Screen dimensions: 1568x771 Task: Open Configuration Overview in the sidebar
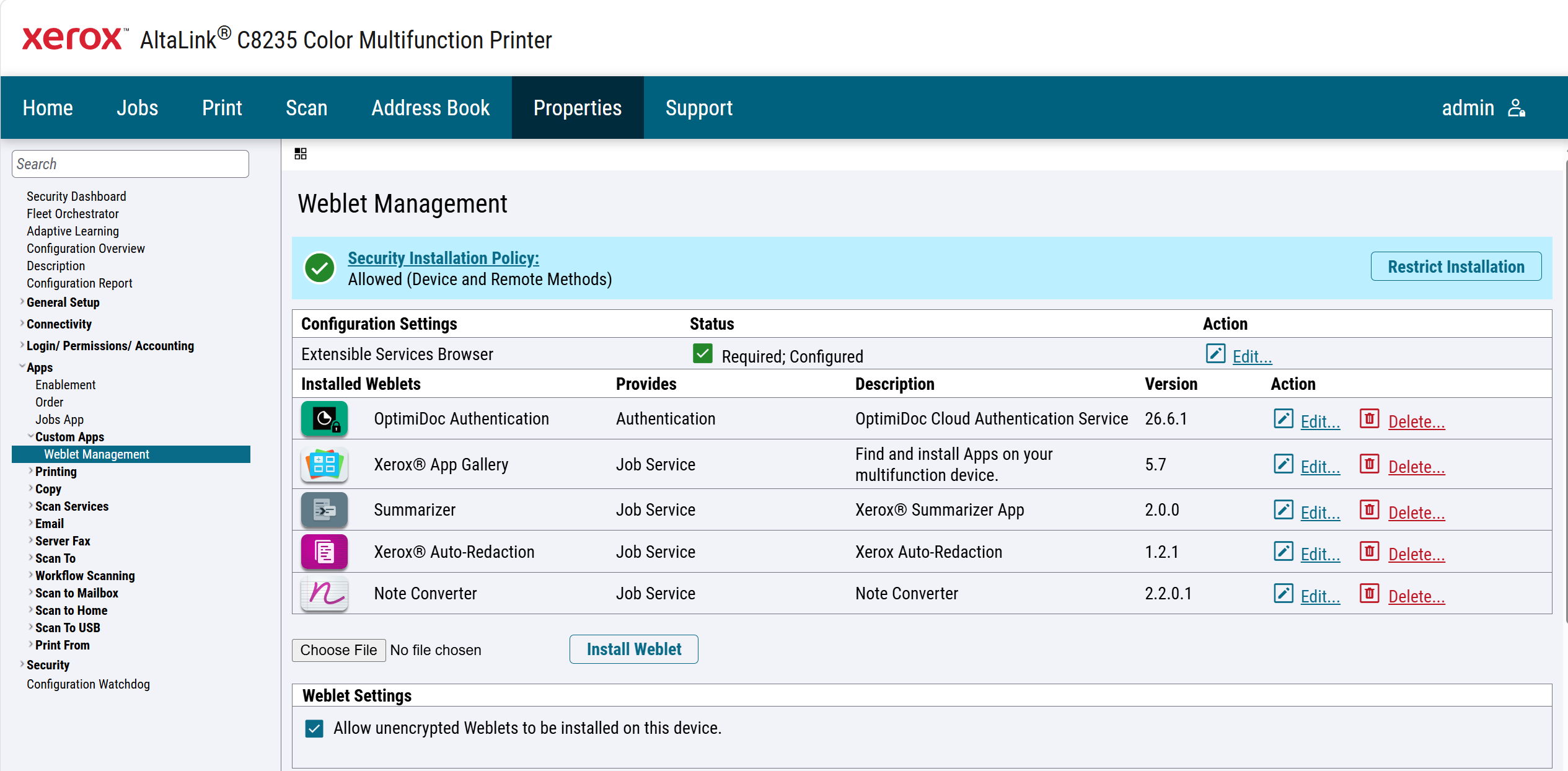pos(86,248)
